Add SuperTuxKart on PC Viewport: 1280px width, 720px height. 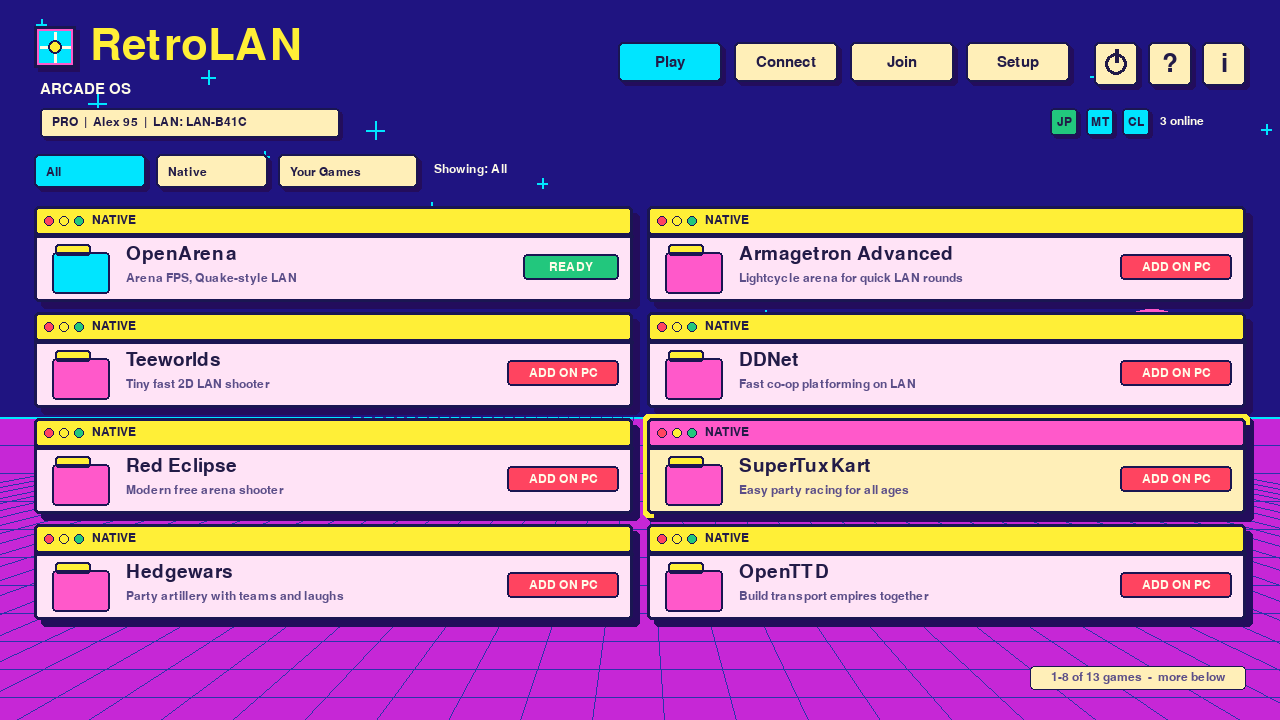1176,479
